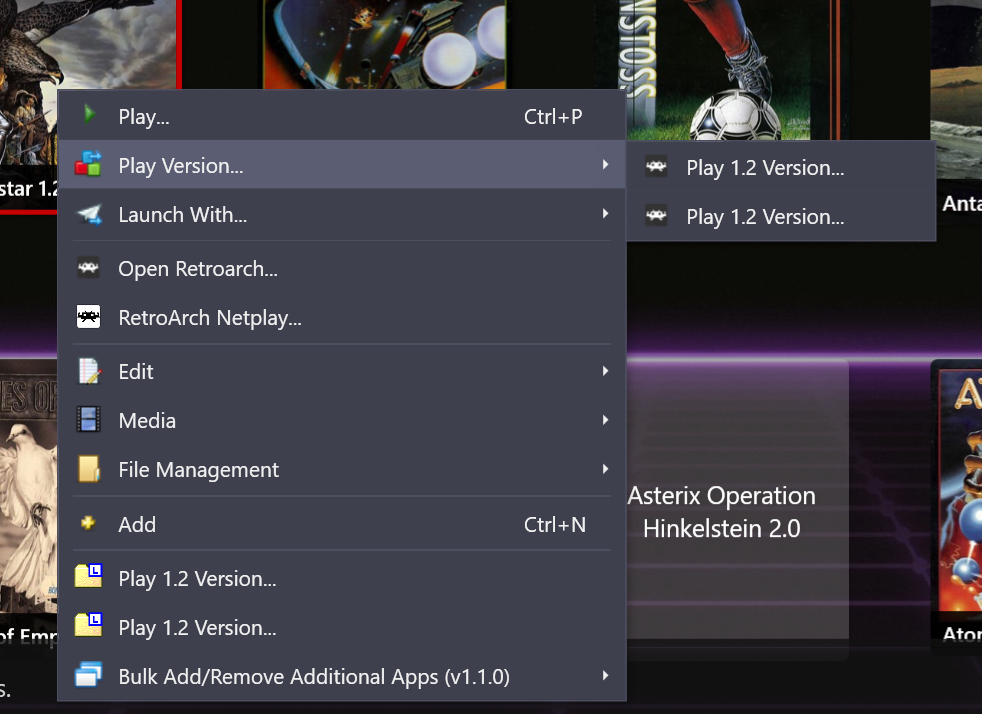Select second Play 1.2 Version... in the submenu
This screenshot has width=982, height=714.
[x=781, y=217]
